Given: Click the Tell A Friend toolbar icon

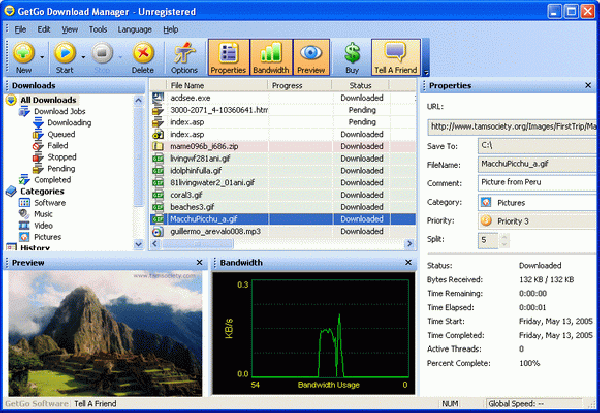Looking at the screenshot, I should coord(395,57).
